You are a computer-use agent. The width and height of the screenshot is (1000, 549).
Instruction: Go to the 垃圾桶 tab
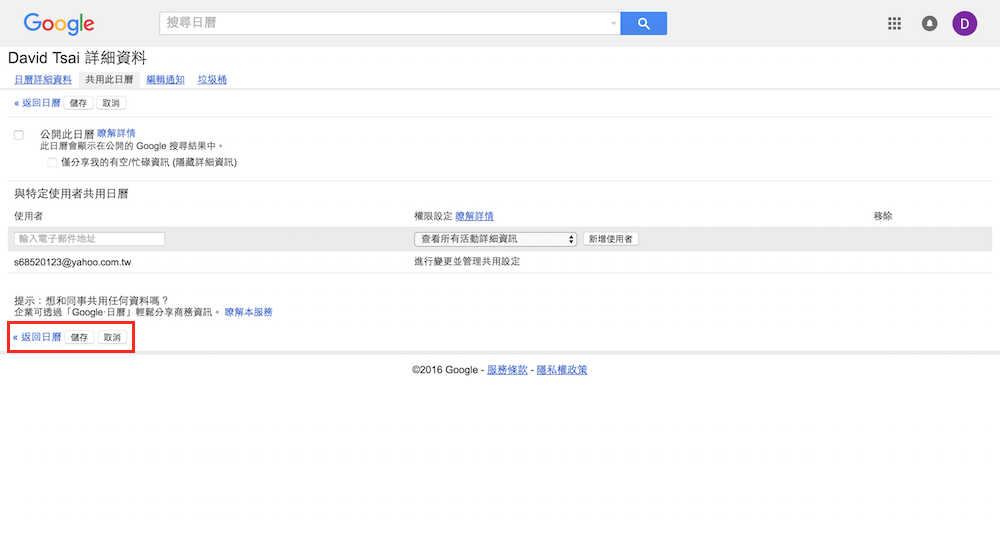(x=212, y=80)
